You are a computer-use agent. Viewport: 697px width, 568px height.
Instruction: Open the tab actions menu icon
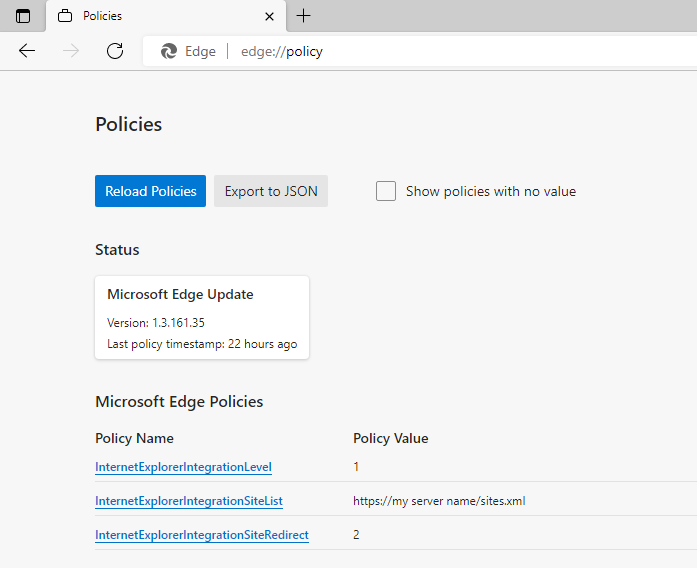point(23,16)
